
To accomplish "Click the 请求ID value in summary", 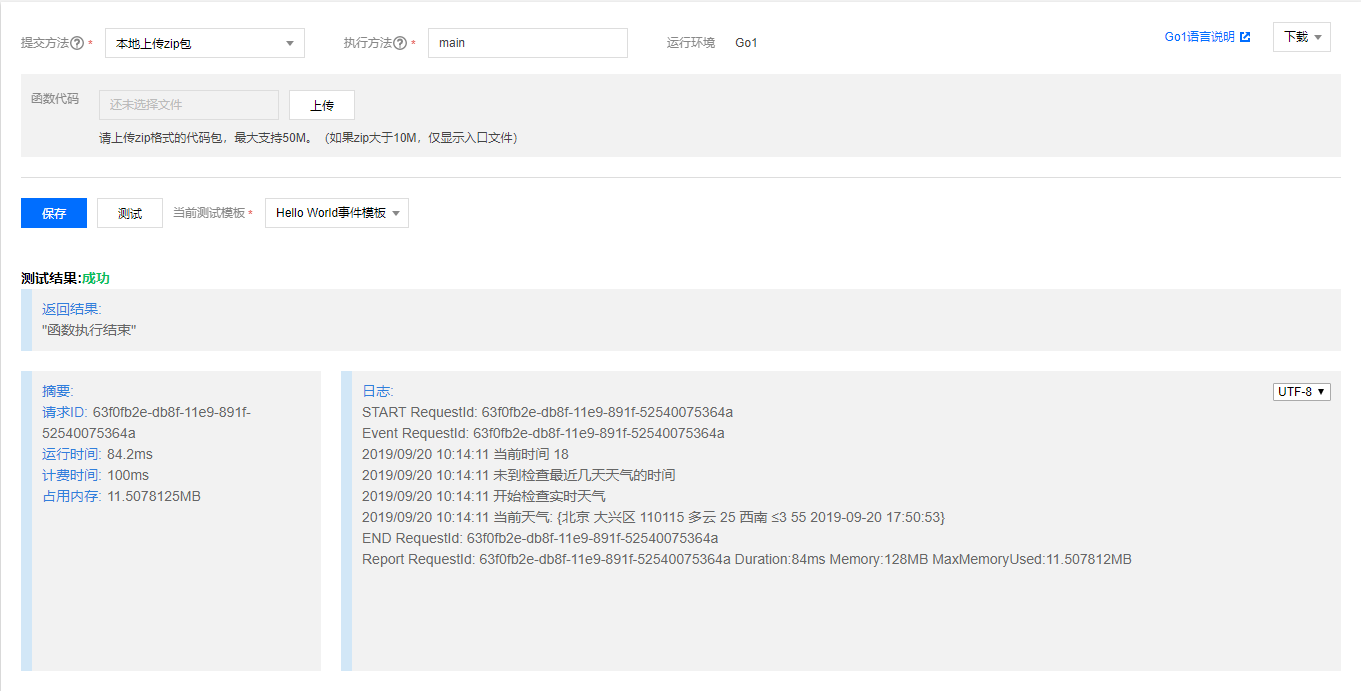I will coord(146,422).
